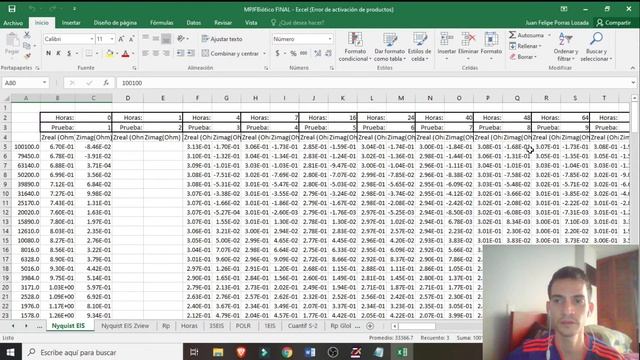The image size is (640, 360).
Task: Toggle bottom vertical alignment
Action: click(166, 39)
